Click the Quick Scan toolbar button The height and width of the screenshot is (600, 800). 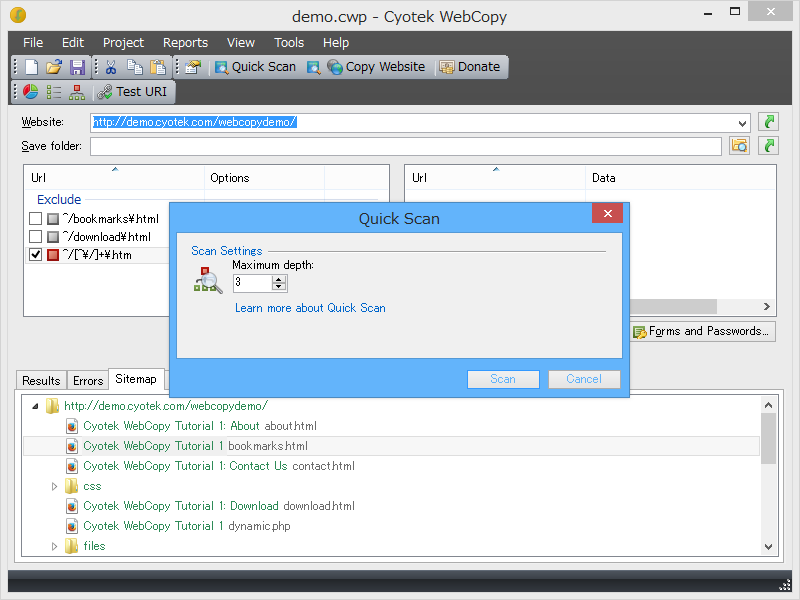pyautogui.click(x=255, y=67)
